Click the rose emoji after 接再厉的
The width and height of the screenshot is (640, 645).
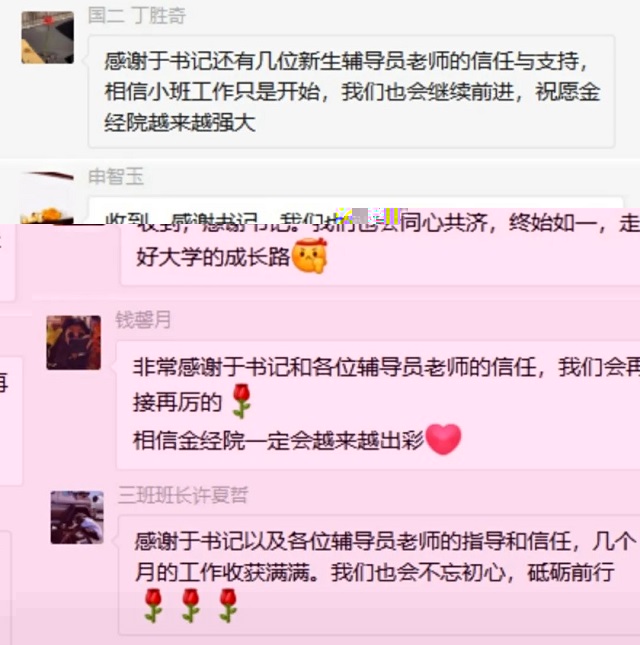(241, 401)
